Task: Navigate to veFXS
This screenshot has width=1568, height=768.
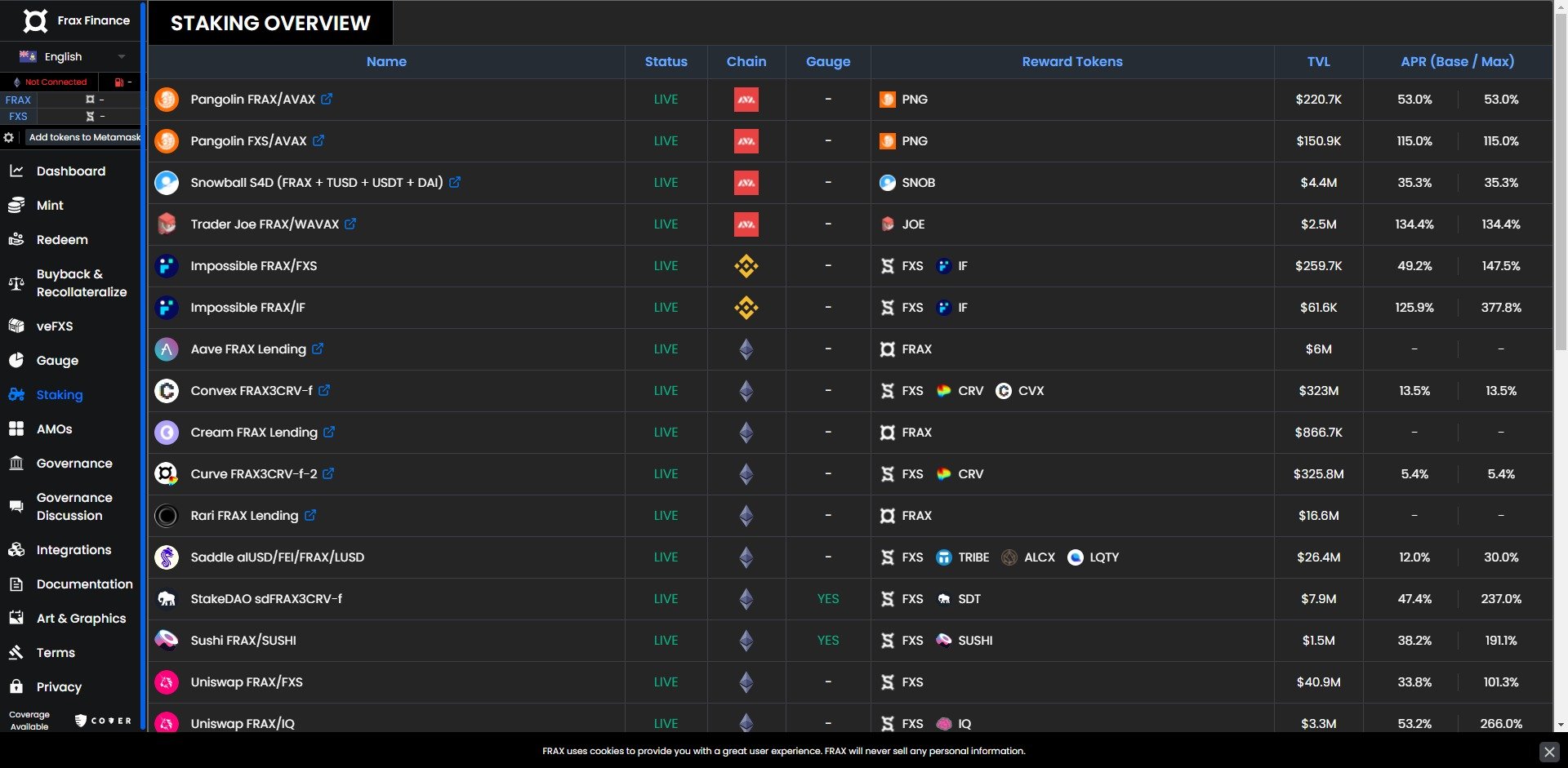Action: point(54,326)
